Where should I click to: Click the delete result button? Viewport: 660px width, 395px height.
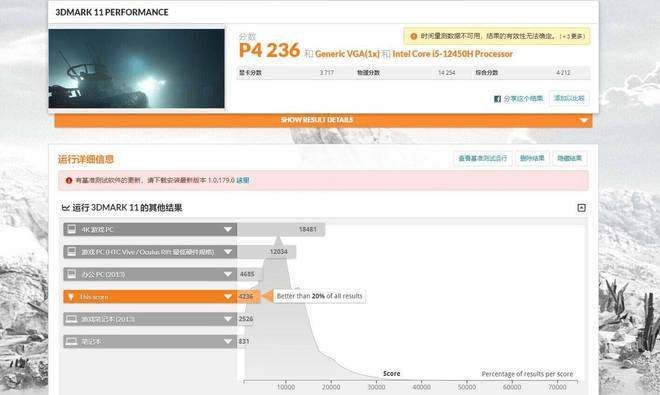532,158
